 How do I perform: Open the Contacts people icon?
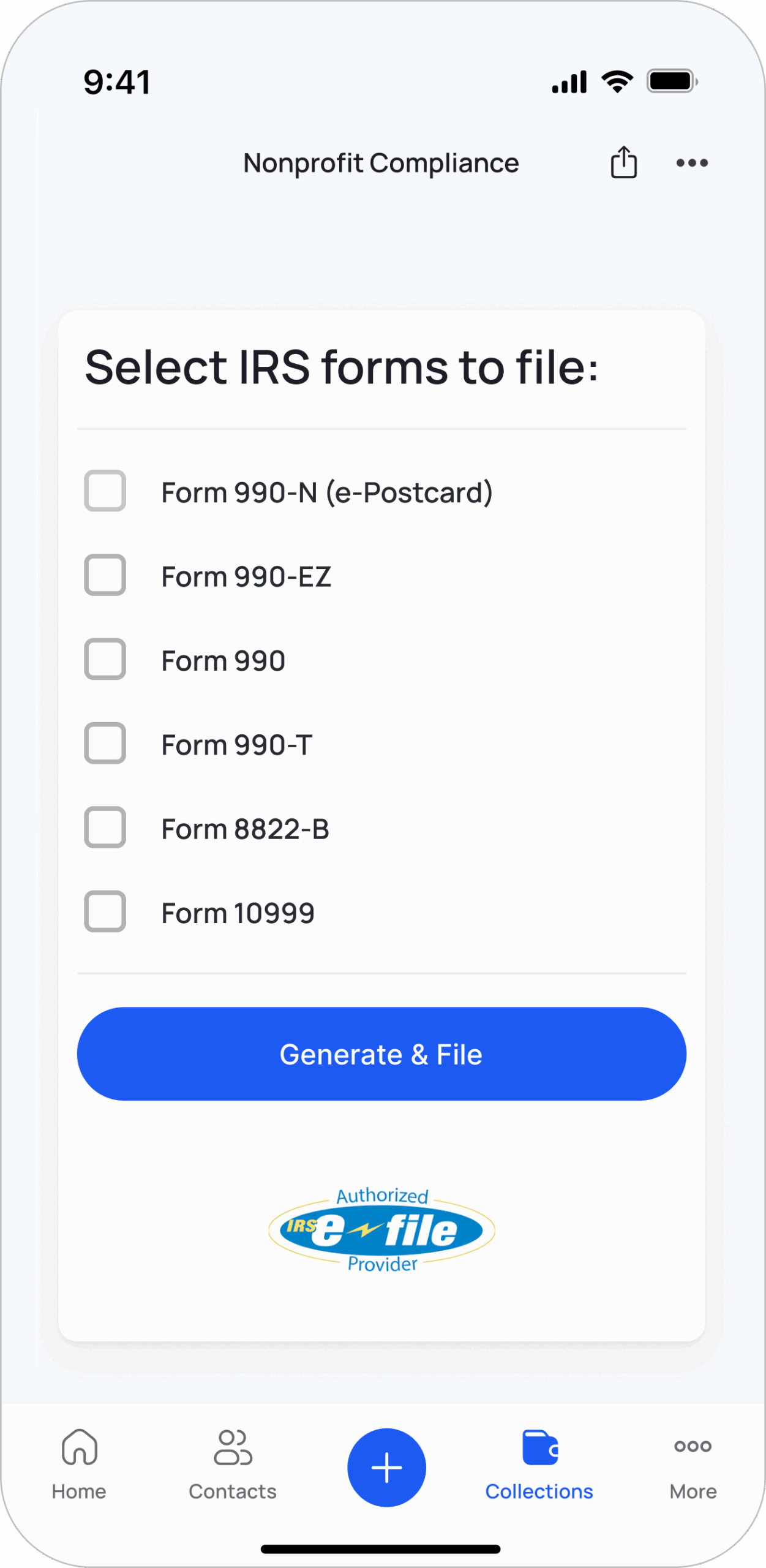click(x=233, y=1447)
